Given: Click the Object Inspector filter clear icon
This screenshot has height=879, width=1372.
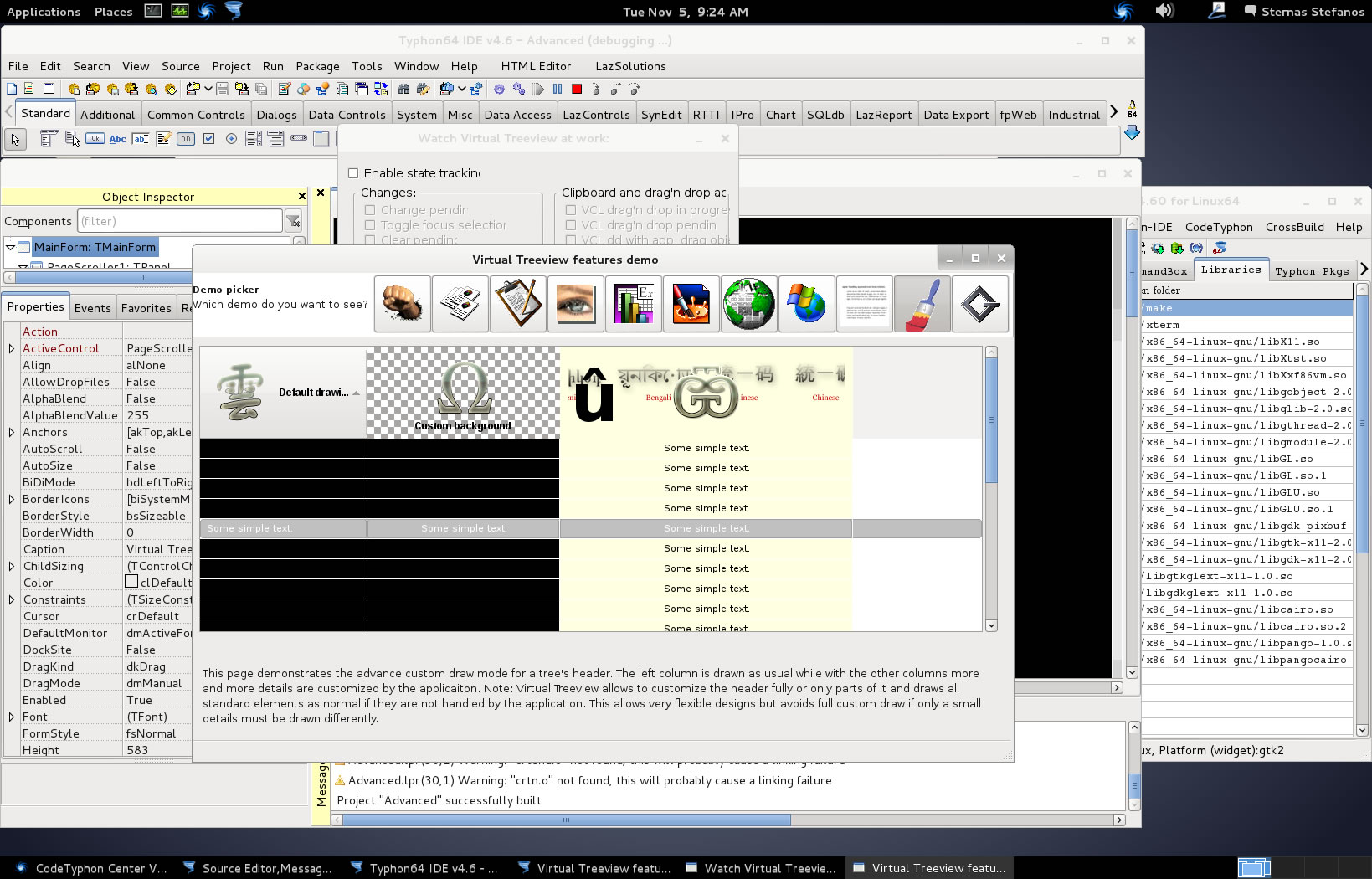Looking at the screenshot, I should (x=293, y=221).
